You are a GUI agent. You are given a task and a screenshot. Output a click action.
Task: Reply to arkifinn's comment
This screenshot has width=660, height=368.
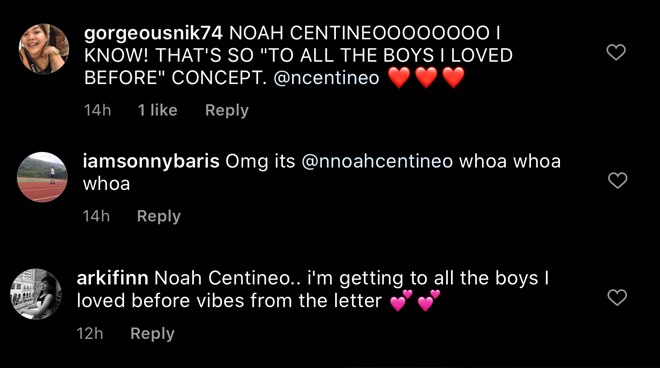coord(152,333)
